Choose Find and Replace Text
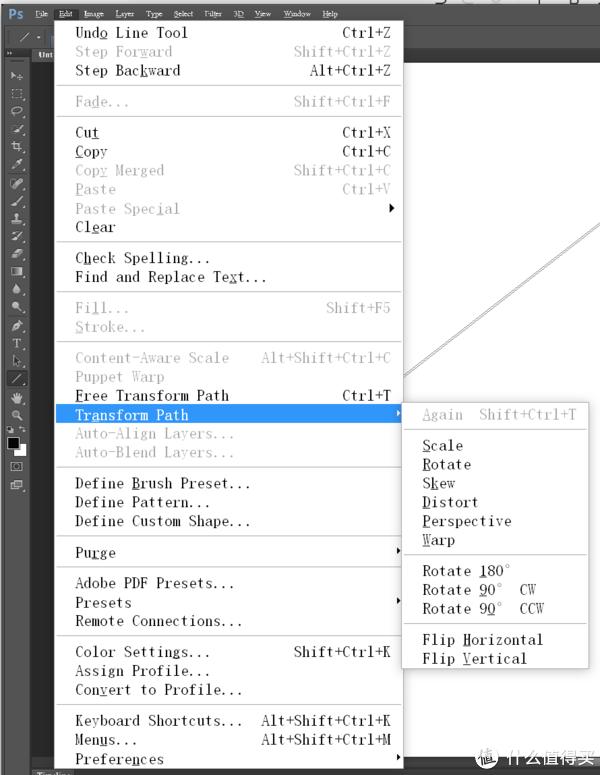 pyautogui.click(x=229, y=276)
